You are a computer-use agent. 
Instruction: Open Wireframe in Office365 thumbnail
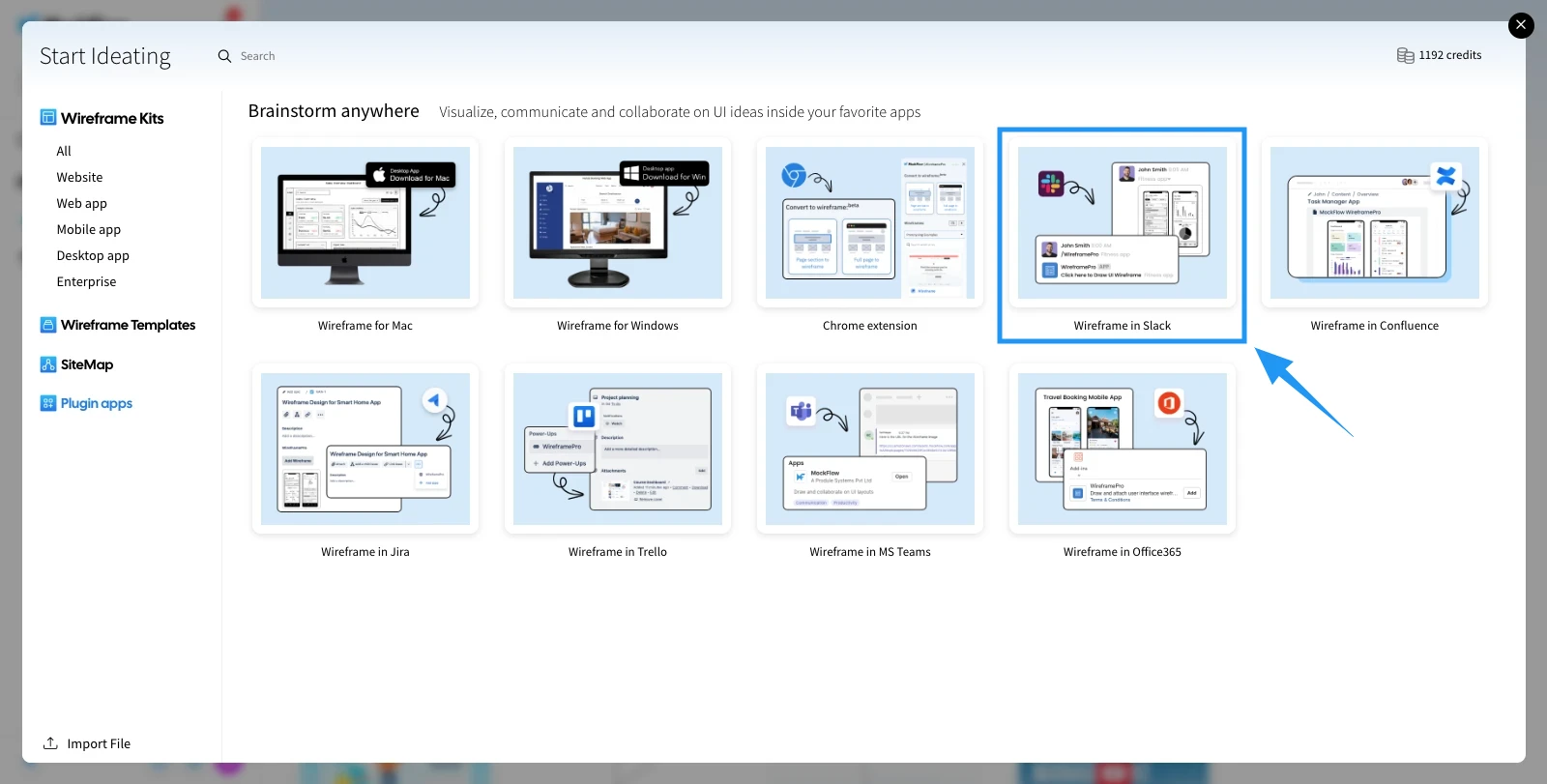click(1123, 449)
